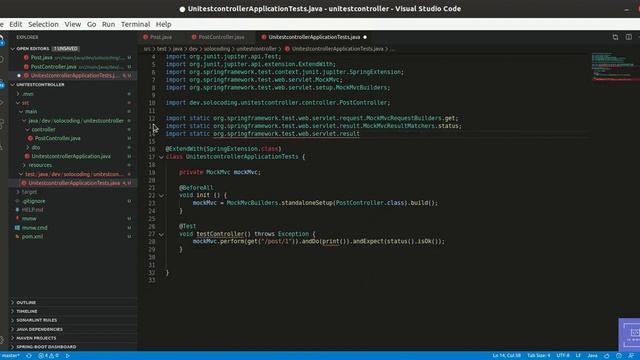The image size is (640, 360).
Task: Click the testController method name
Action: coord(220,234)
